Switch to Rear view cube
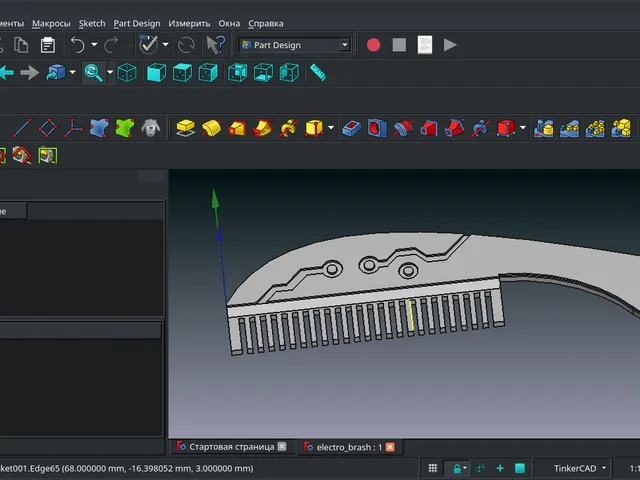This screenshot has width=640, height=480. click(238, 73)
